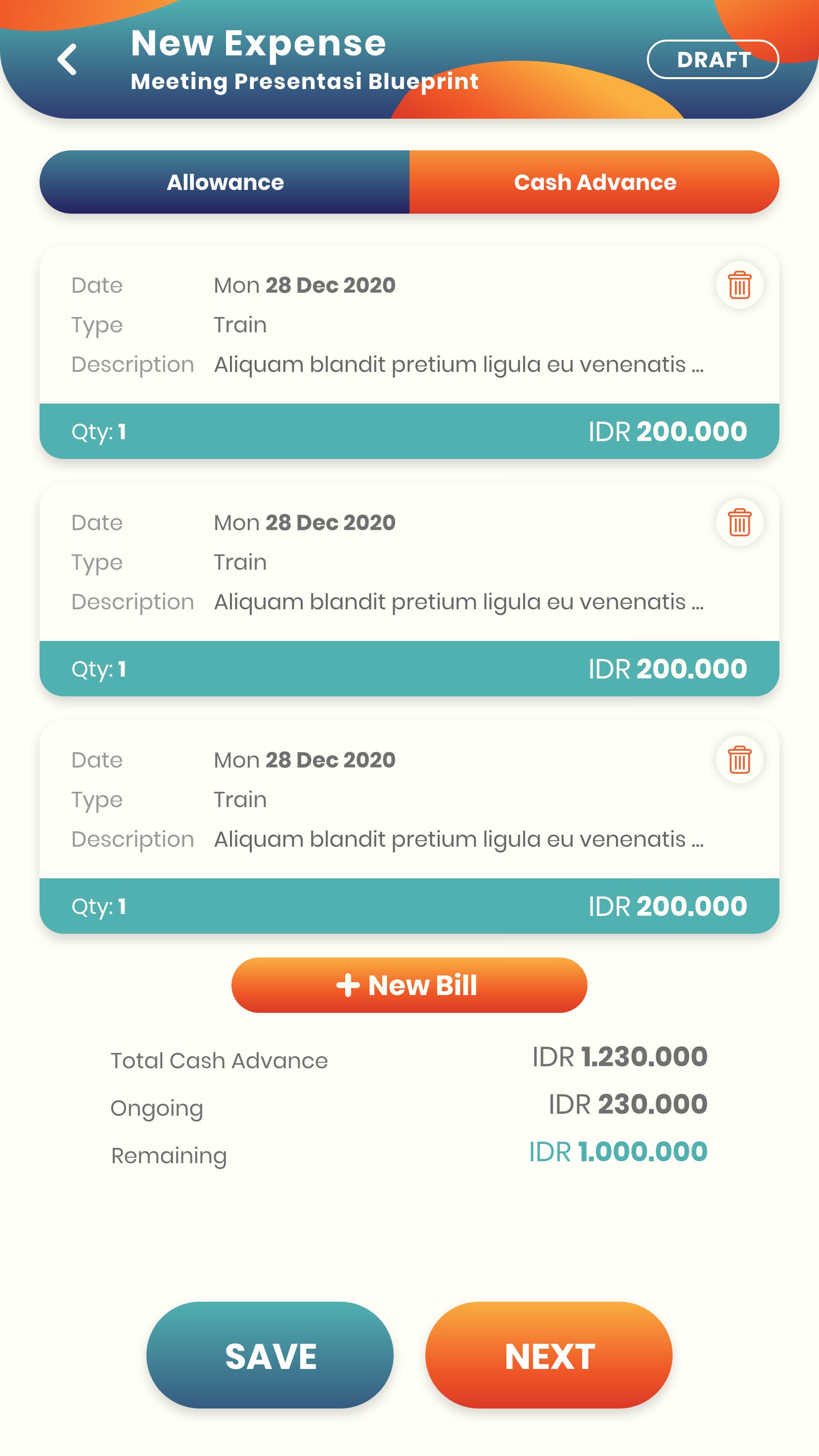
Task: Tap the Ongoing IDR 230.000 value
Action: click(x=628, y=1104)
